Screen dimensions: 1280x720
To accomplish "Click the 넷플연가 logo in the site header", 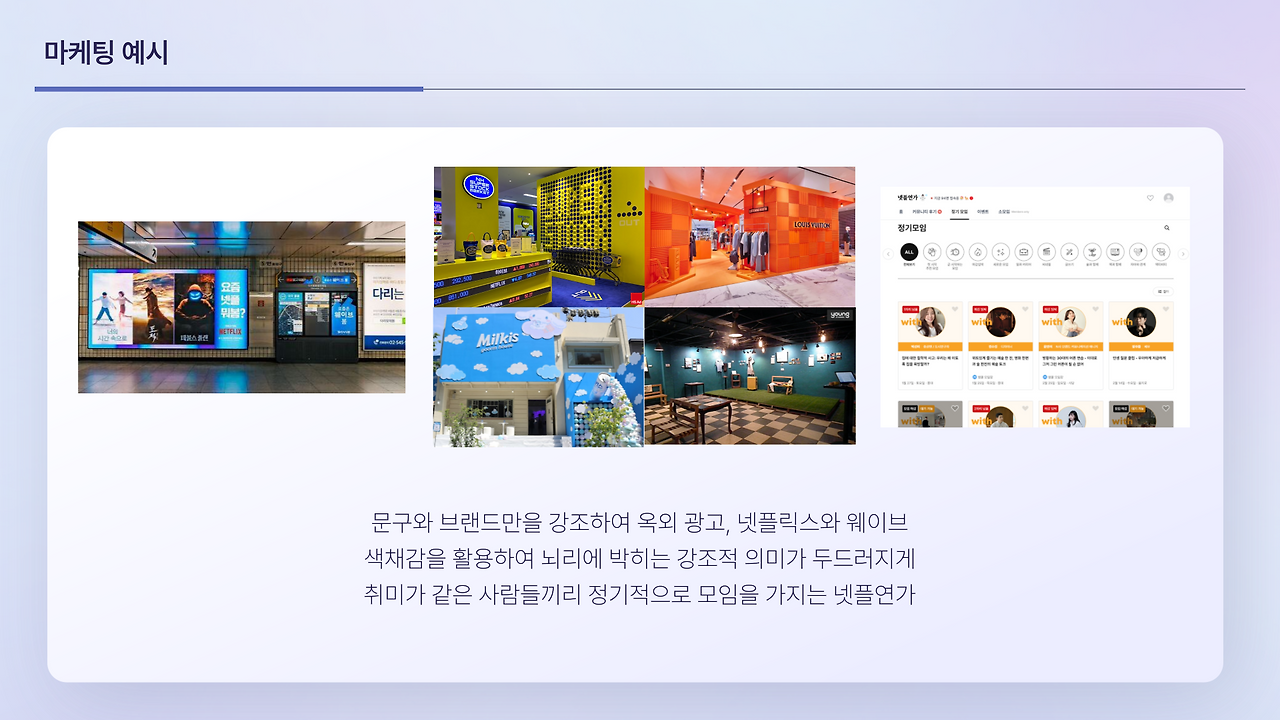I will pos(909,198).
